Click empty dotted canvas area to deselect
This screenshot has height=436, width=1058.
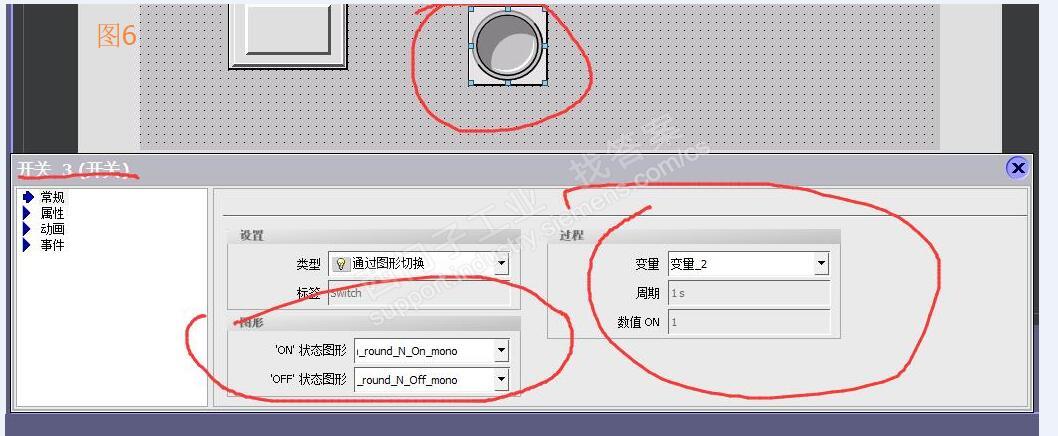coord(742,81)
